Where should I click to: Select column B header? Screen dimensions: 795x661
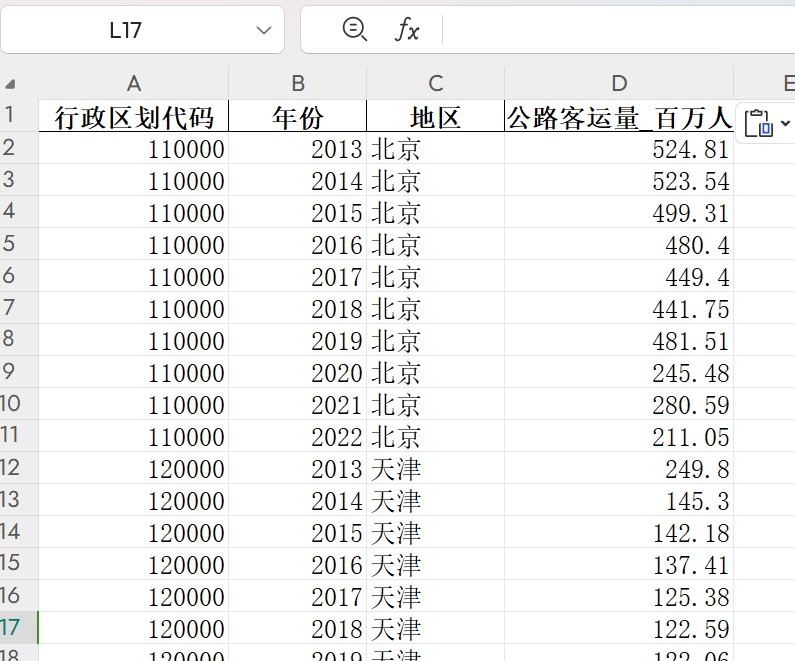coord(298,83)
